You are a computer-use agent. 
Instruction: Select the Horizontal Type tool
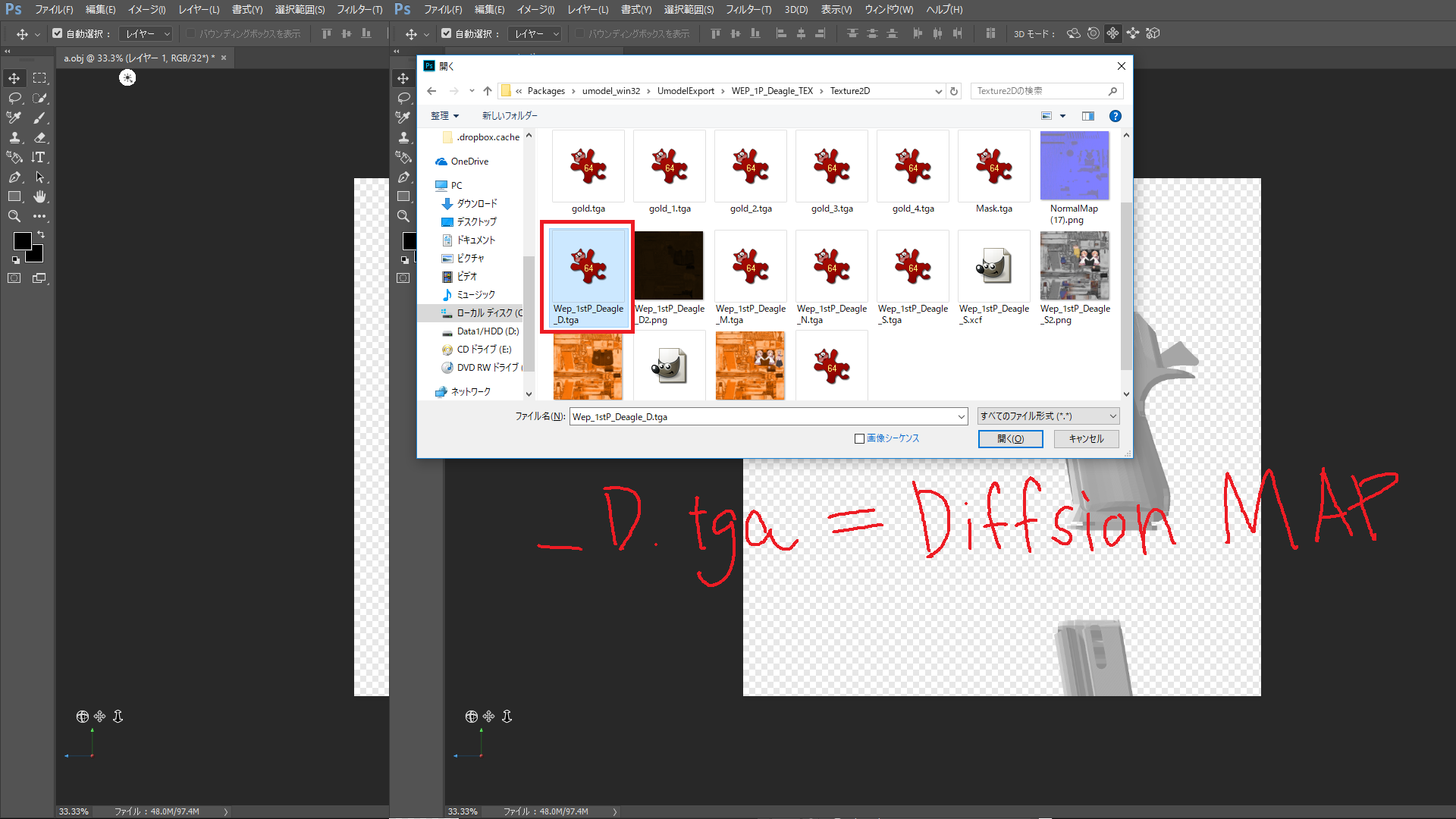coord(39,157)
